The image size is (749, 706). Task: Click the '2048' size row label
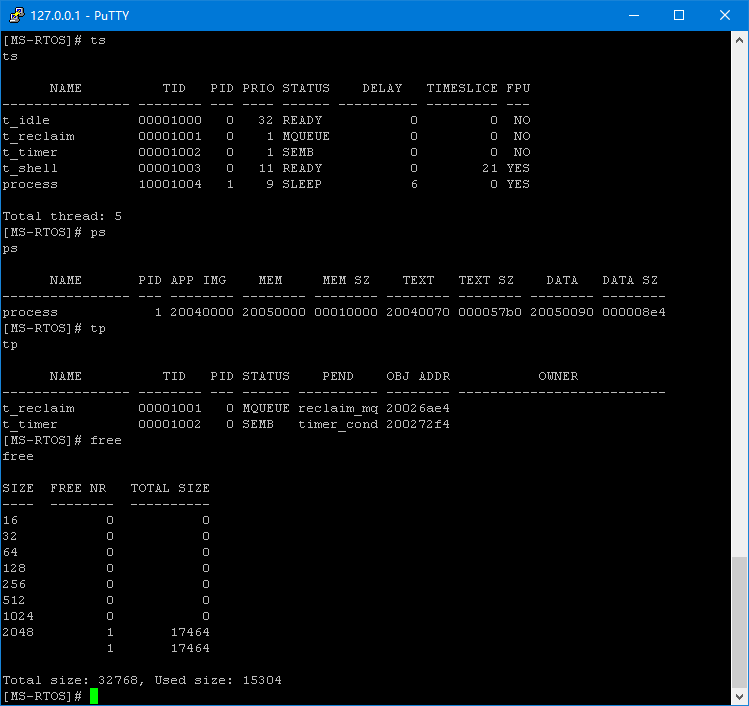18,632
